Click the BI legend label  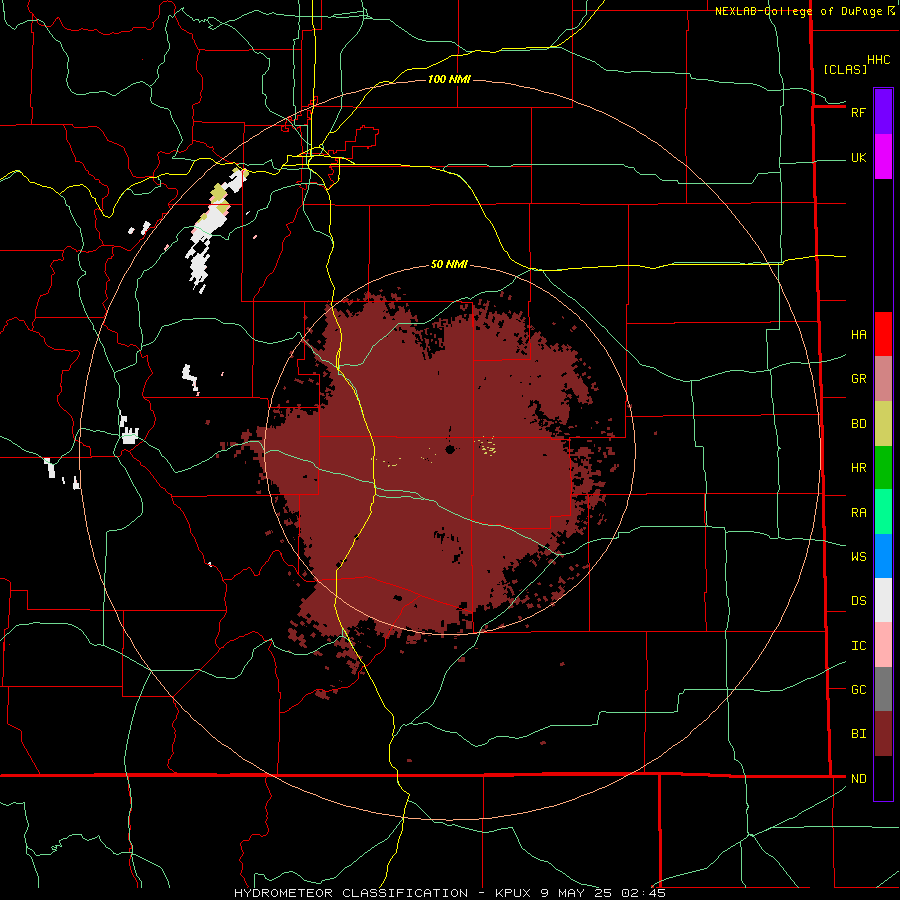(x=858, y=734)
